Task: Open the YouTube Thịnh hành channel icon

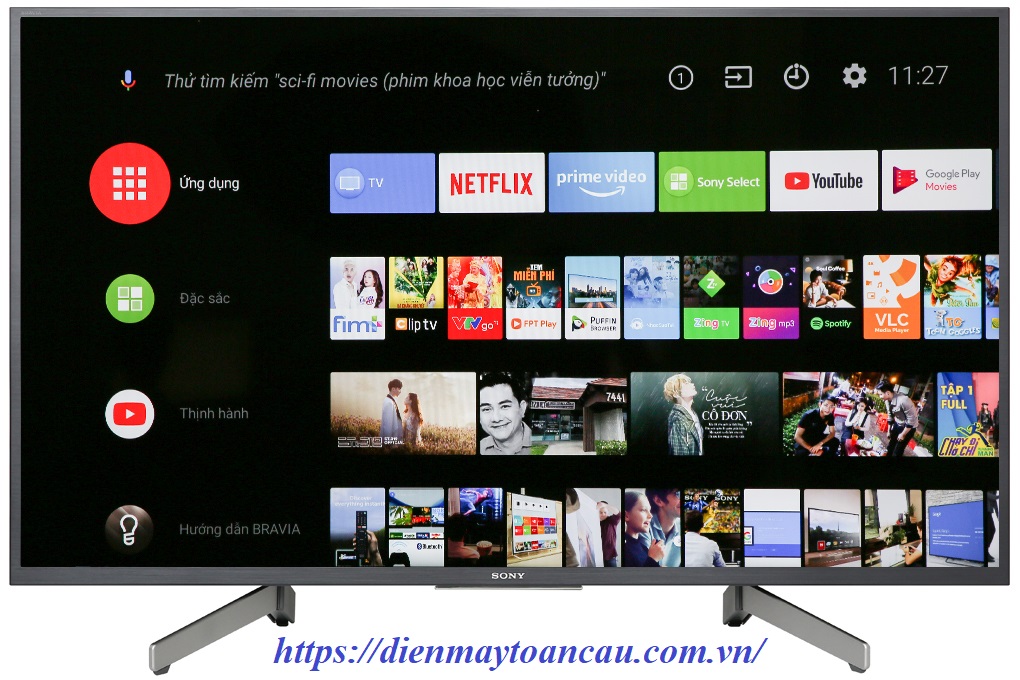Action: click(x=129, y=414)
